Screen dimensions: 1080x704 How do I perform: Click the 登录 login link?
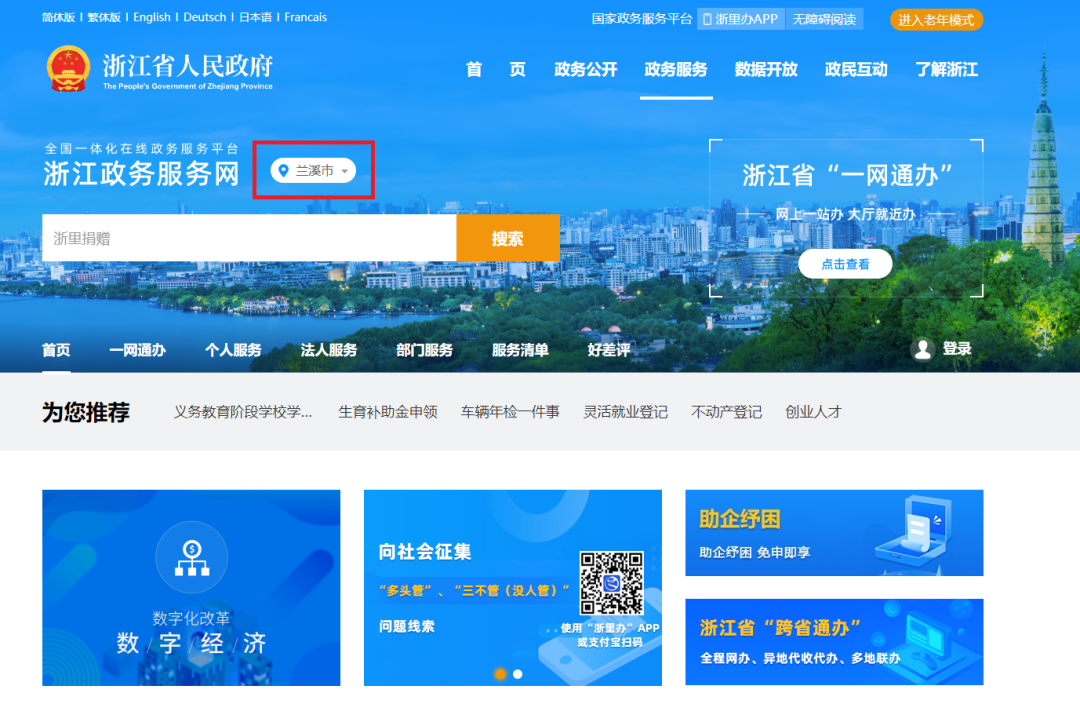(957, 349)
